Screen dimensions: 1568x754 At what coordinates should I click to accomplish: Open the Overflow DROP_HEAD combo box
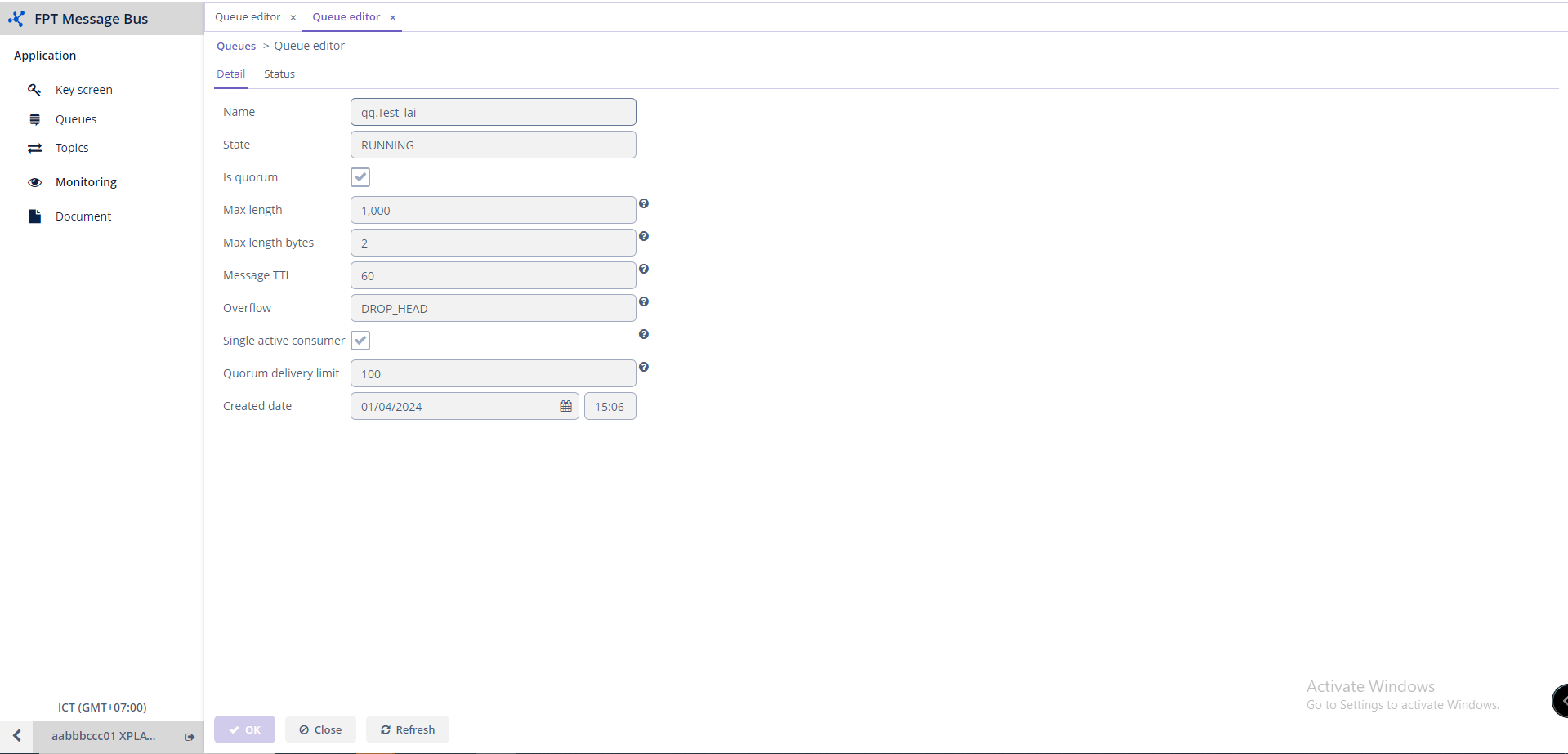pos(493,308)
